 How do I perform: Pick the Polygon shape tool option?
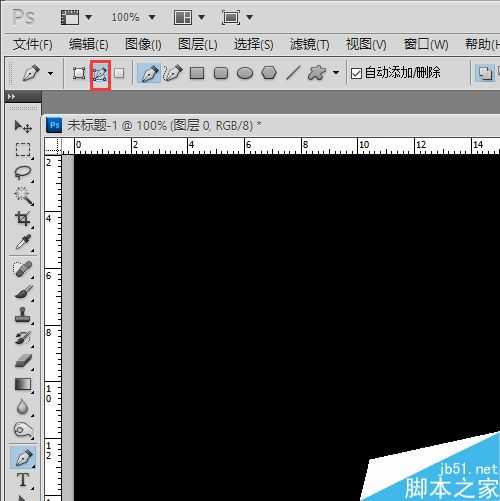coord(269,73)
